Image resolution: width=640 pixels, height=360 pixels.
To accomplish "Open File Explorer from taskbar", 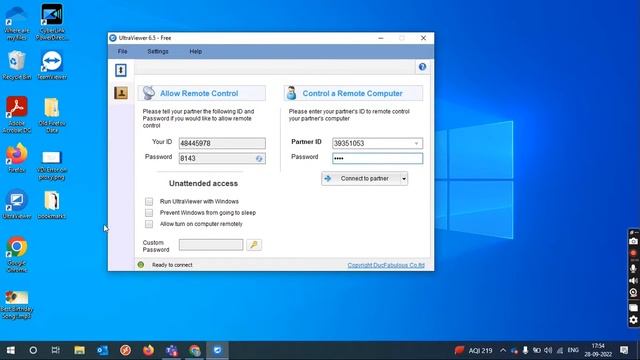I will point(79,350).
